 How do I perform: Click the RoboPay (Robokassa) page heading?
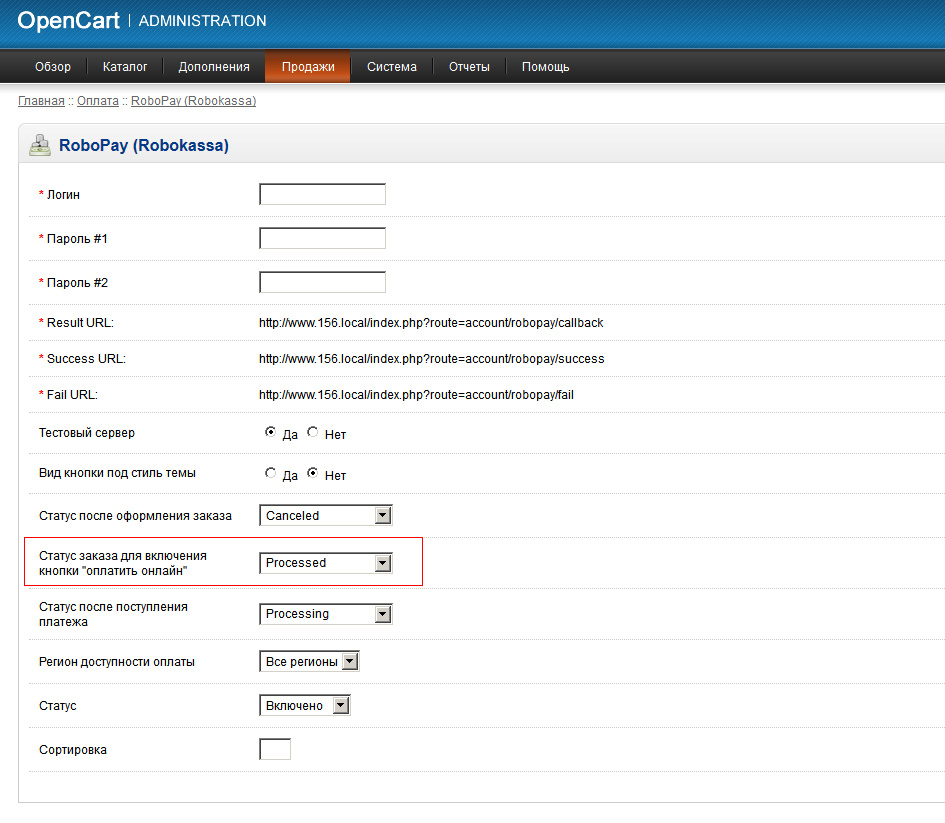143,145
